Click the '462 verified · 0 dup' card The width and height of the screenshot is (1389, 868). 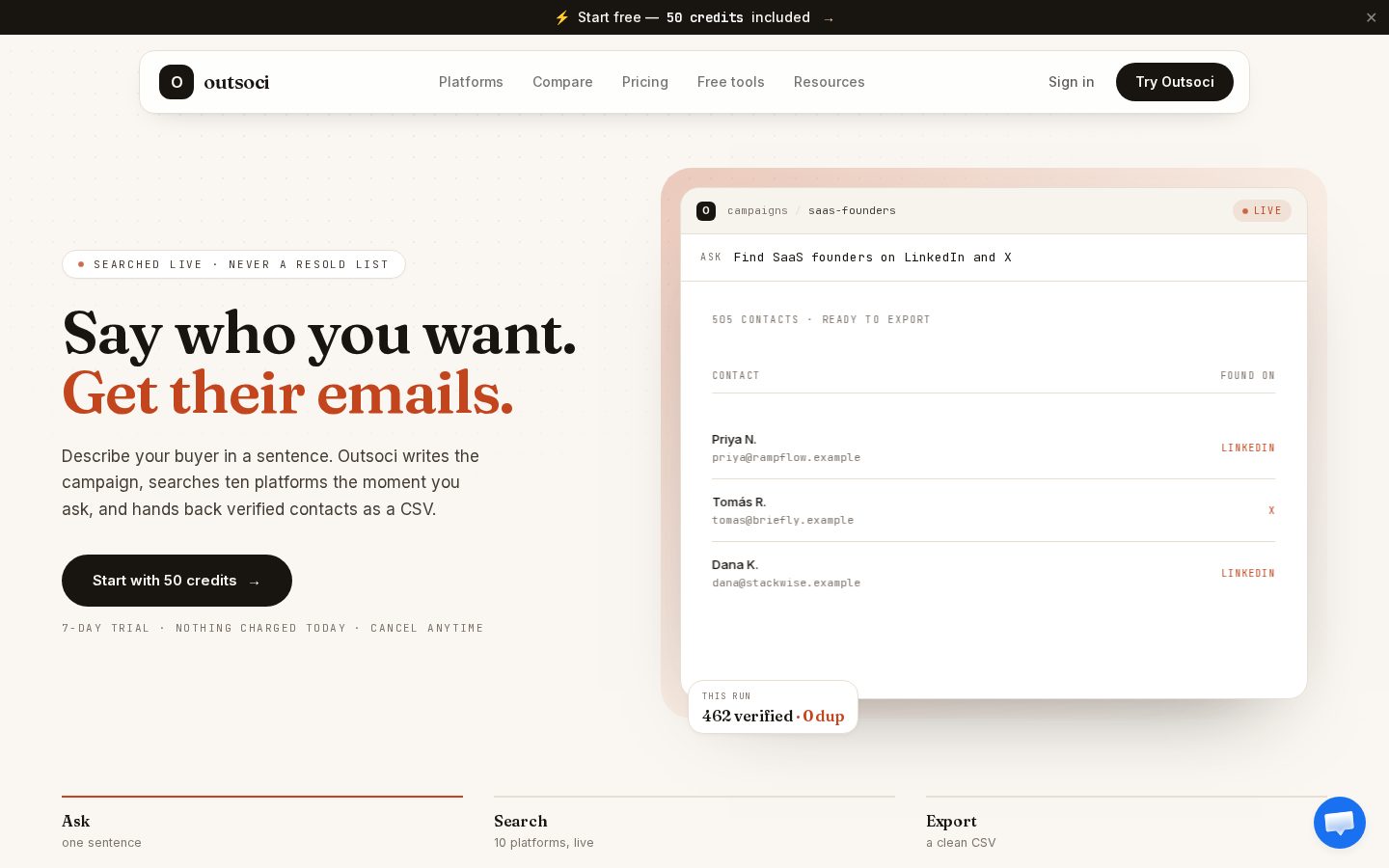773,707
